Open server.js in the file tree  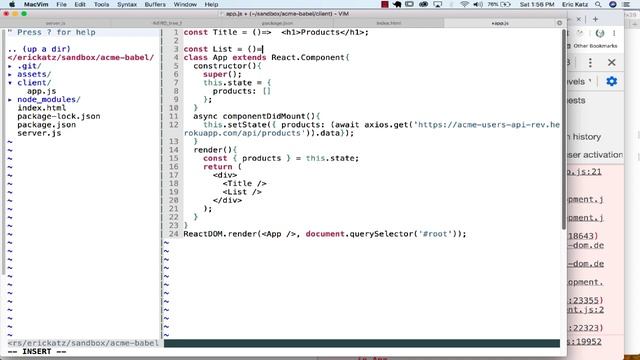click(x=39, y=133)
